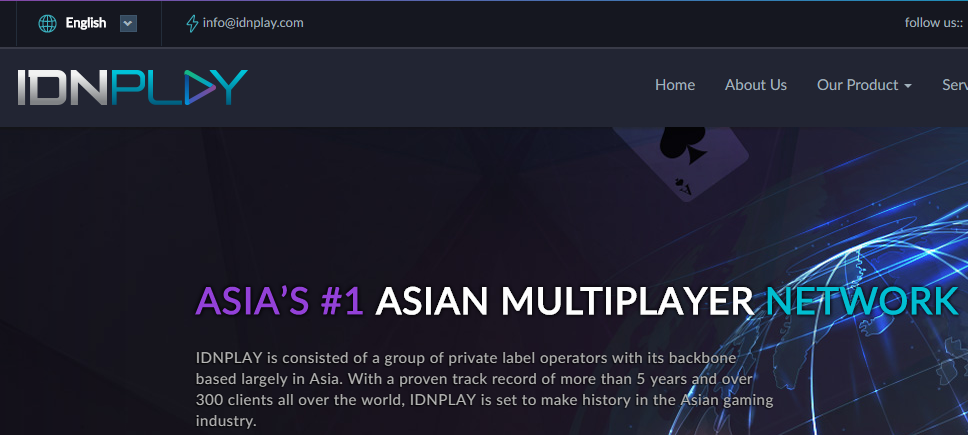Click the IDNPLAY logo
Viewport: 968px width, 435px height.
(132, 87)
